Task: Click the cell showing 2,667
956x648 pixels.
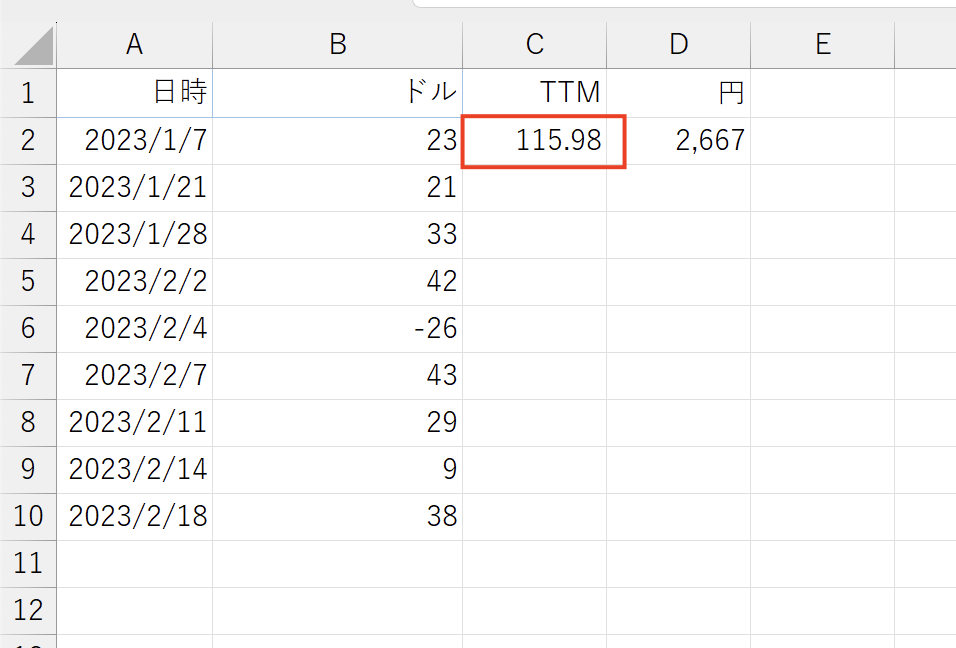Action: click(679, 141)
